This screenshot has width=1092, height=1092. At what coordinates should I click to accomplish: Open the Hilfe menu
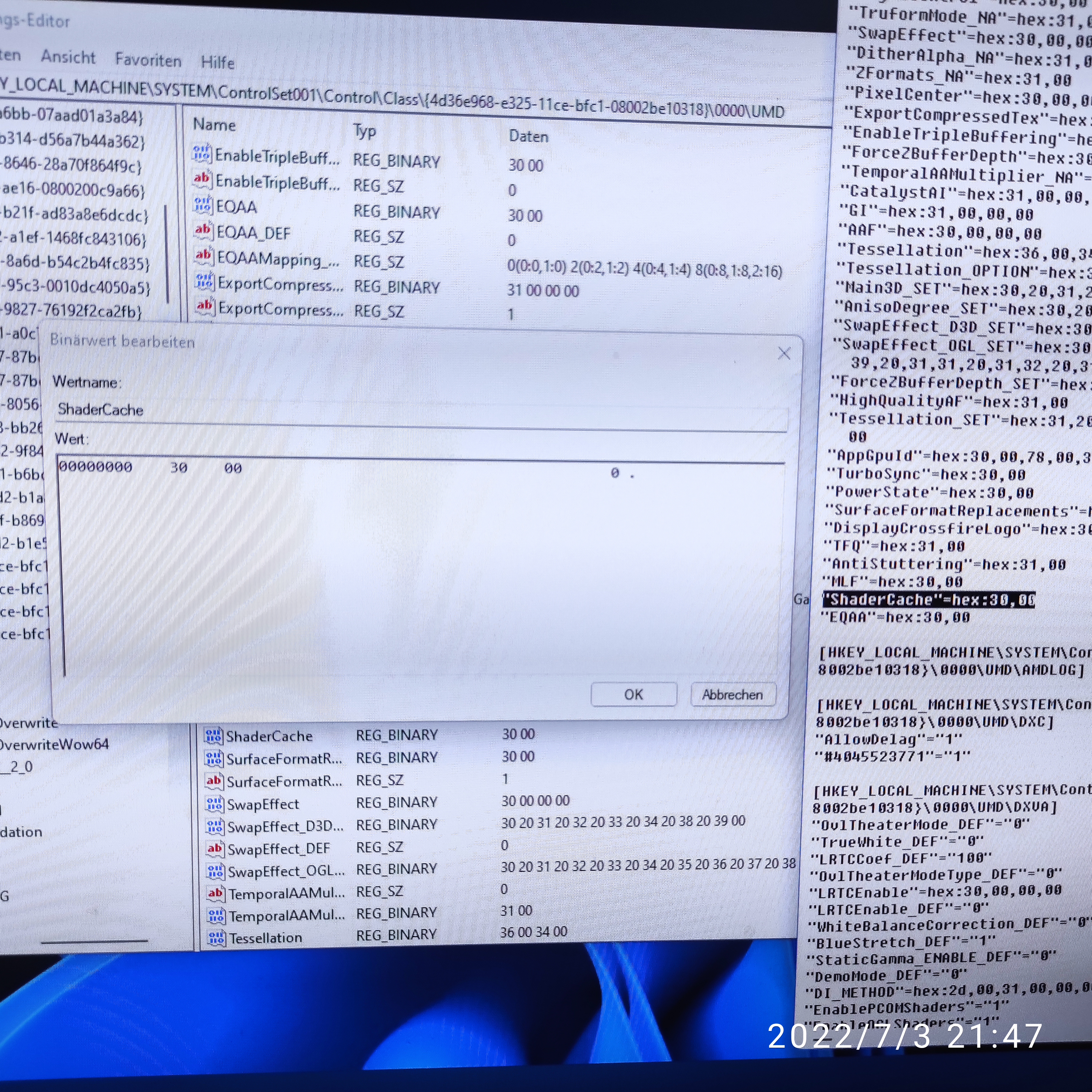218,62
